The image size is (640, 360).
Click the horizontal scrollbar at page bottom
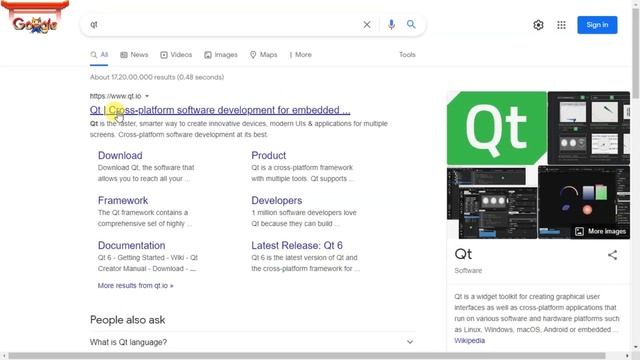(x=307, y=356)
